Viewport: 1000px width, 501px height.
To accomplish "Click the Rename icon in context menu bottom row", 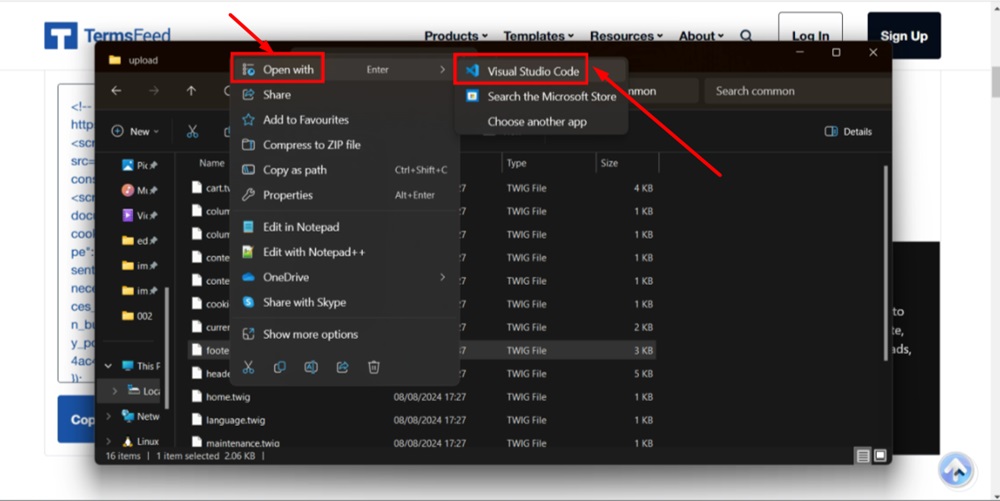I will [x=311, y=367].
